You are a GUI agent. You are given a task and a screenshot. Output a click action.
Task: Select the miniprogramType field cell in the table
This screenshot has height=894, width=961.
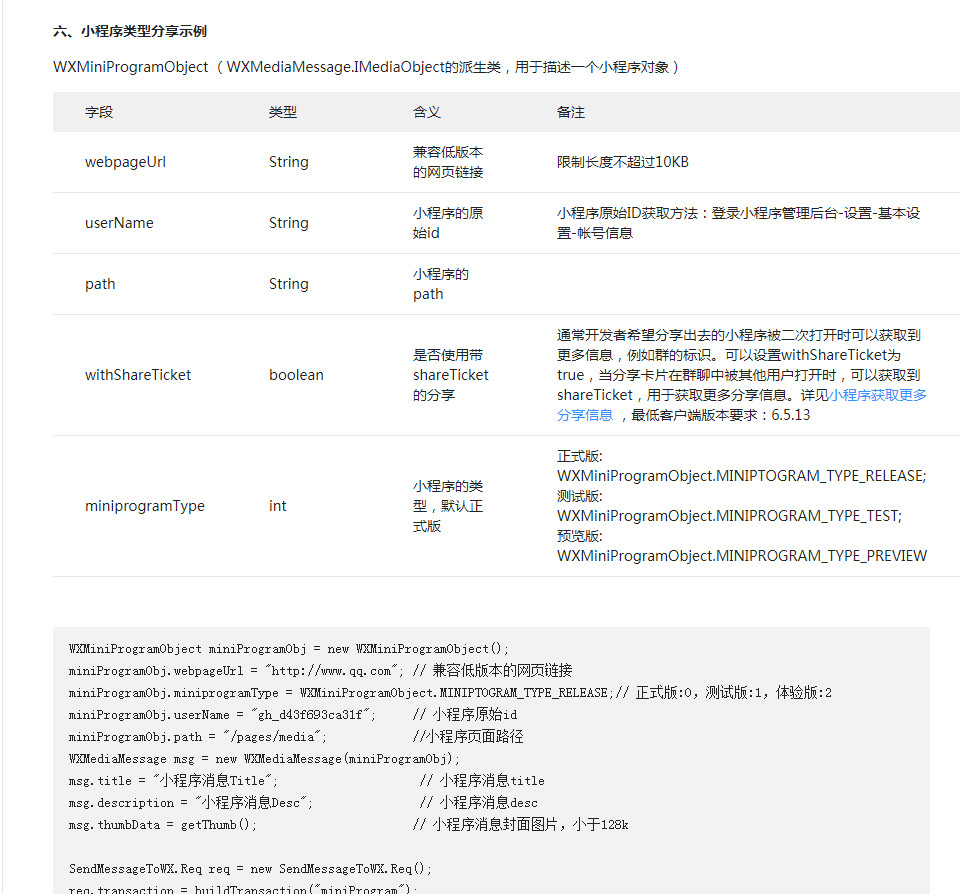(145, 506)
